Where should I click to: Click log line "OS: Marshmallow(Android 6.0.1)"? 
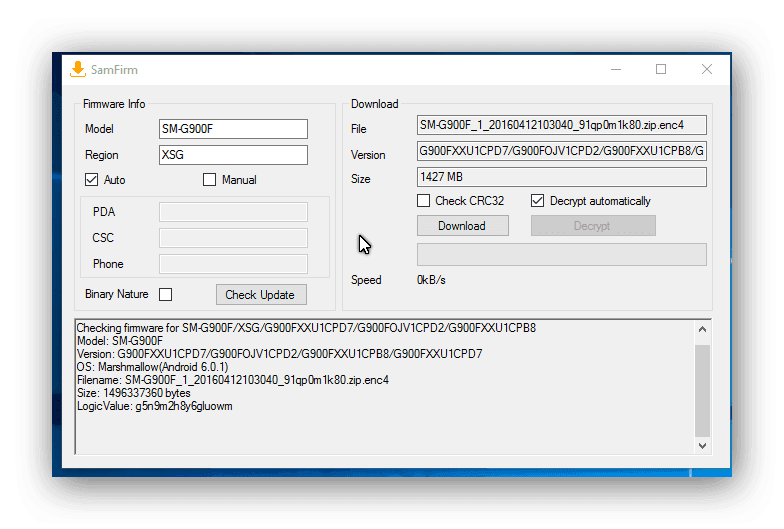coord(152,367)
